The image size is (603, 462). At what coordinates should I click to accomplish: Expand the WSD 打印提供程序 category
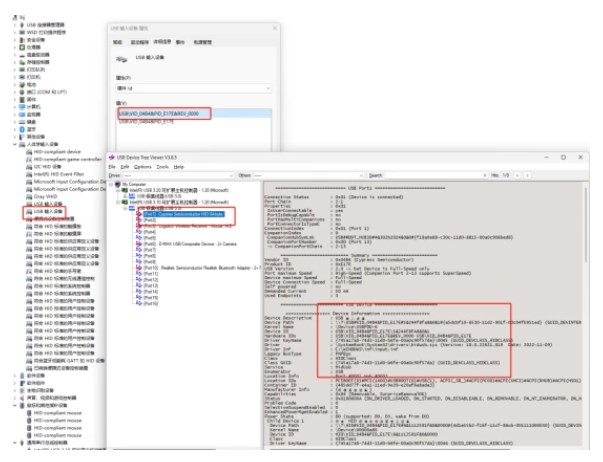[x=15, y=32]
